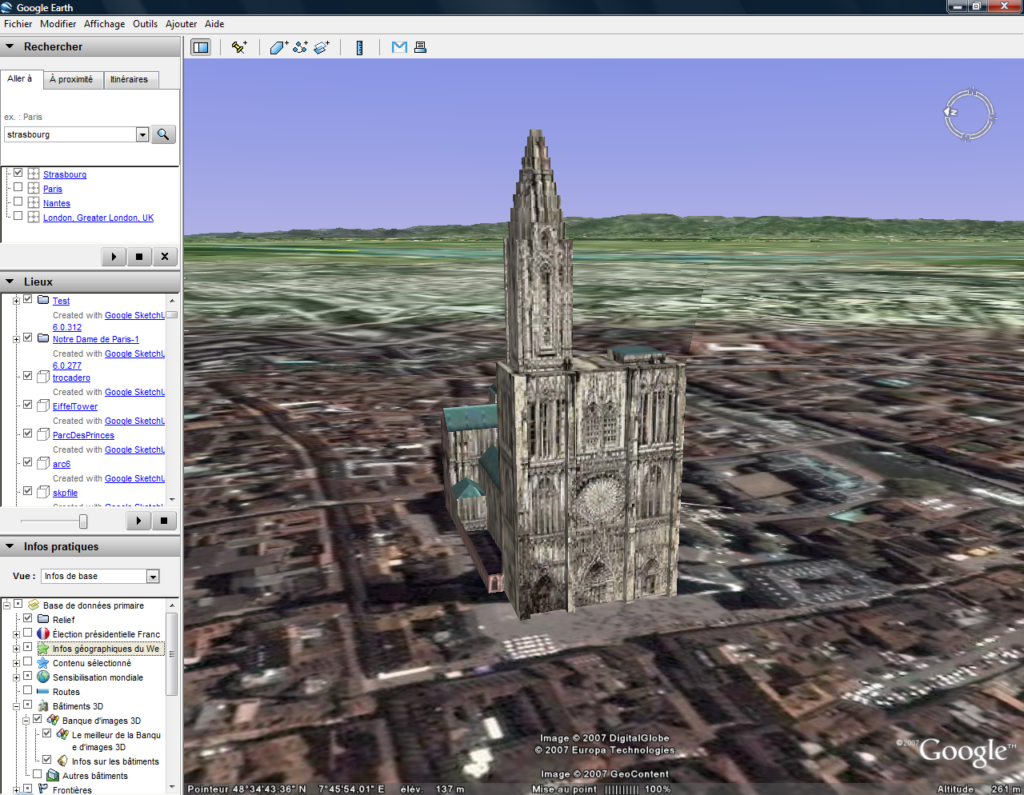Switch to the À proximité tab
Image resolution: width=1024 pixels, height=795 pixels.
(x=71, y=80)
